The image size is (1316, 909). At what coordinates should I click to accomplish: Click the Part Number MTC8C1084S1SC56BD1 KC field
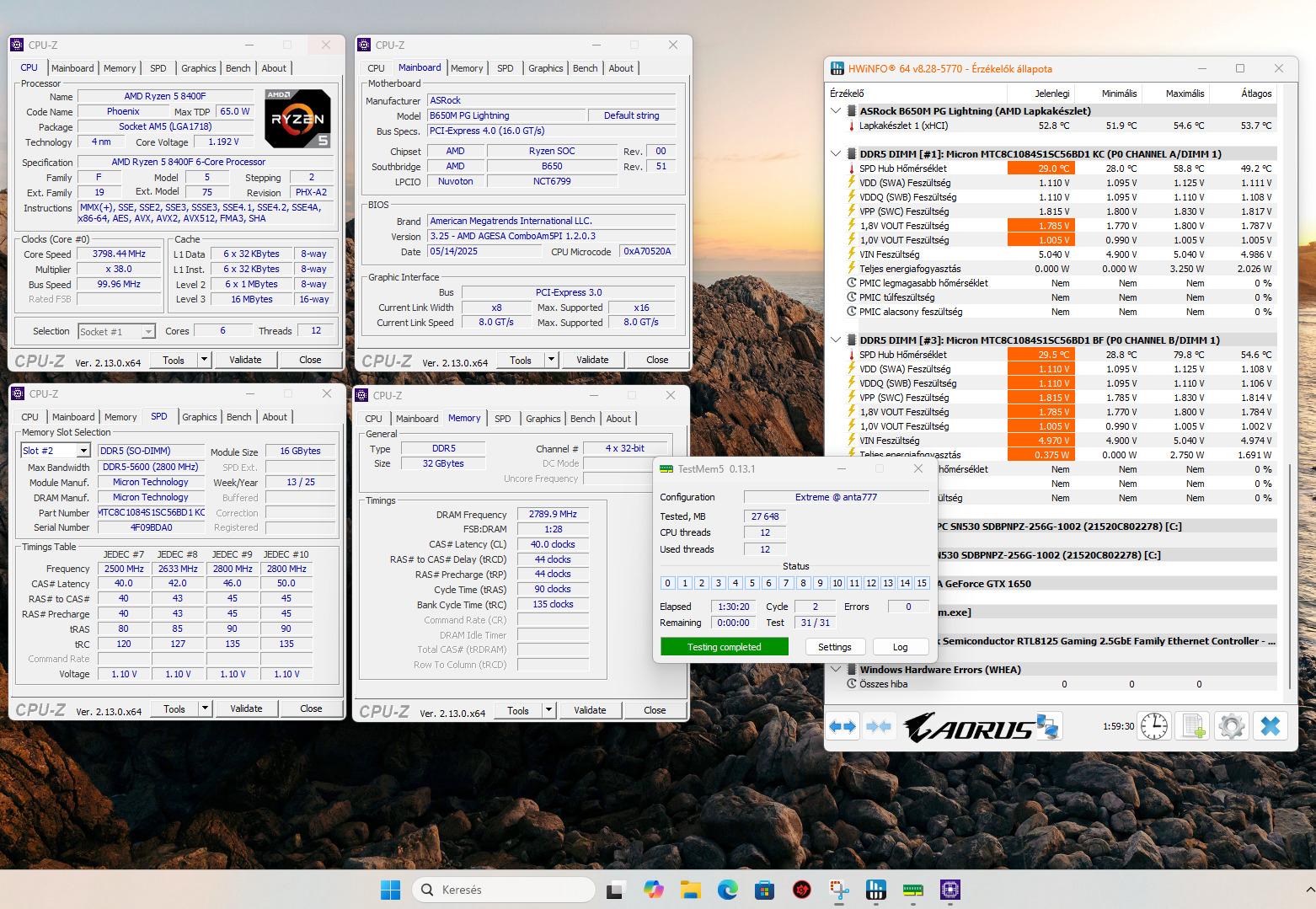(152, 512)
